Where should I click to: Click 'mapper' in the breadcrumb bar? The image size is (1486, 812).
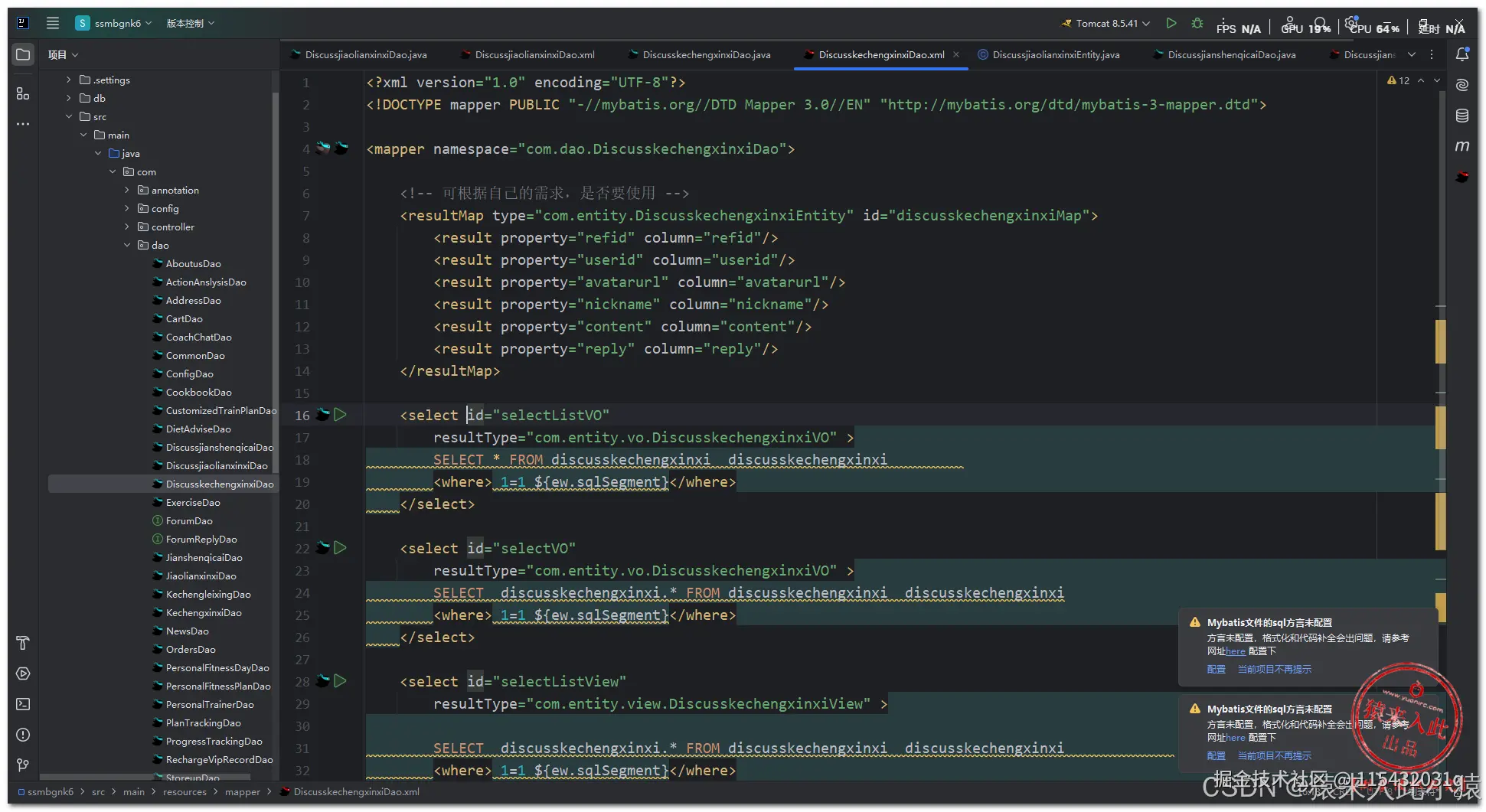[x=243, y=792]
